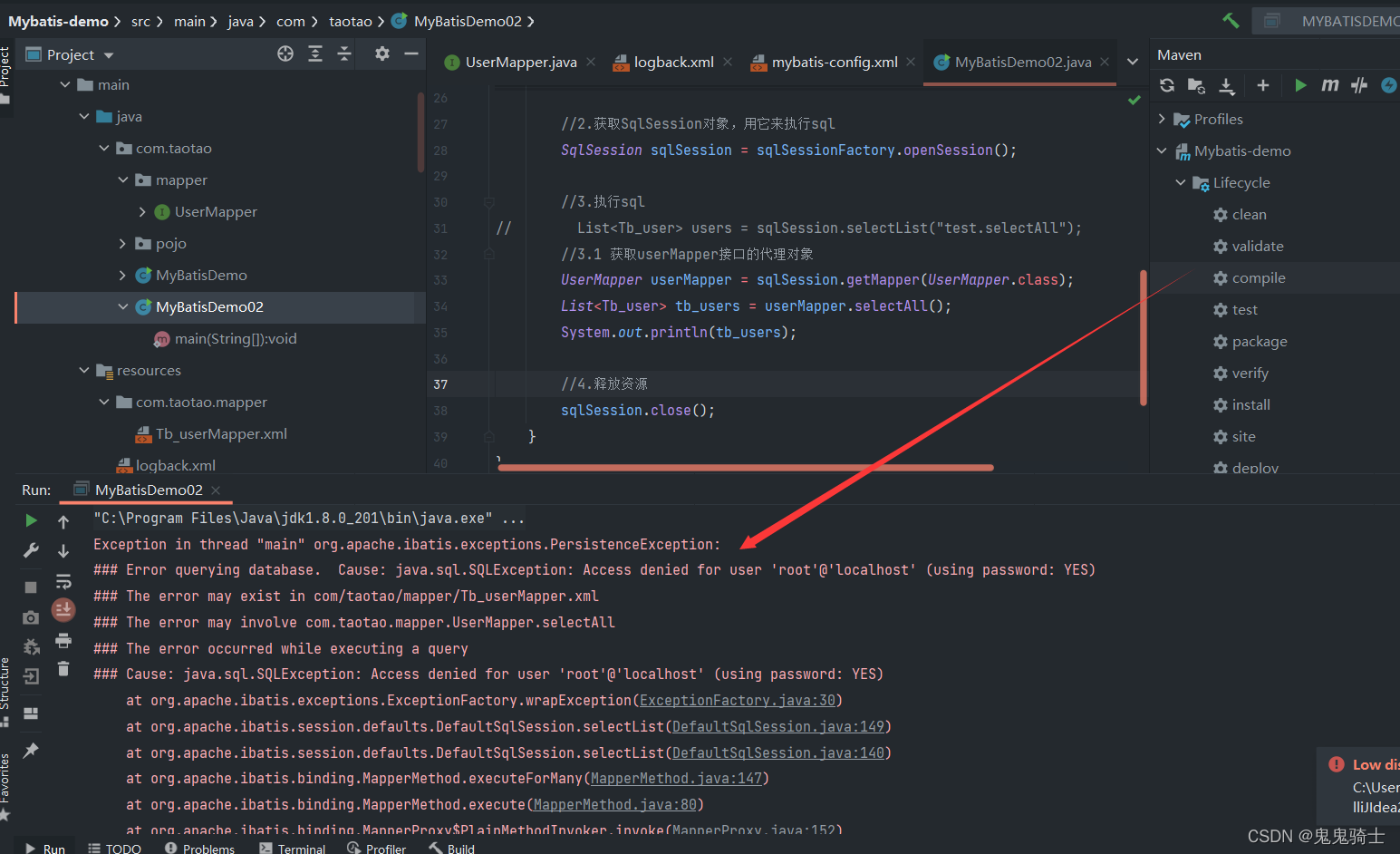Select MyBatisDemo02 run tab
Image resolution: width=1400 pixels, height=854 pixels.
click(x=149, y=490)
